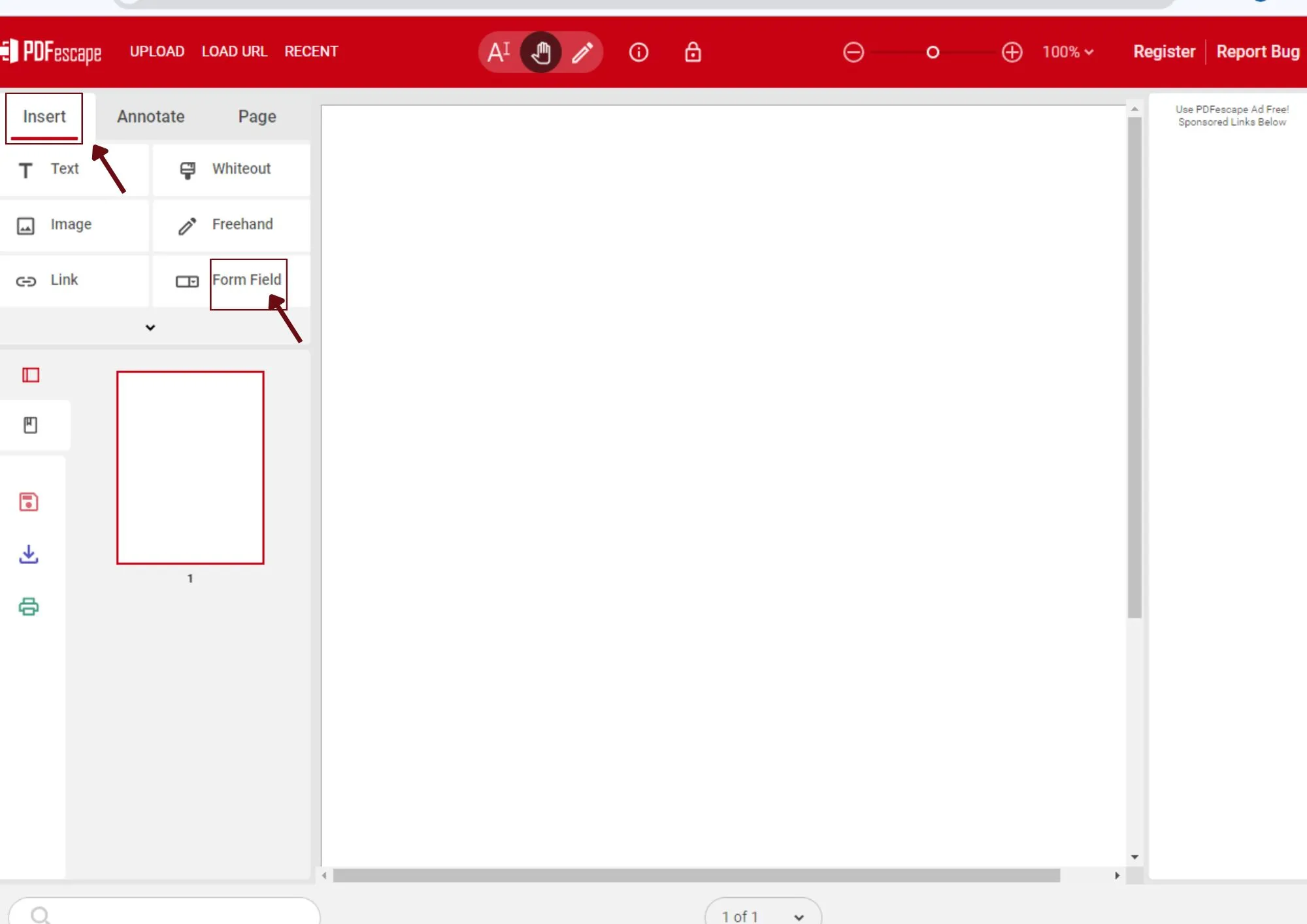Screen dimensions: 1307x924
Task: Click the scroll up arrow
Action: coord(1134,109)
